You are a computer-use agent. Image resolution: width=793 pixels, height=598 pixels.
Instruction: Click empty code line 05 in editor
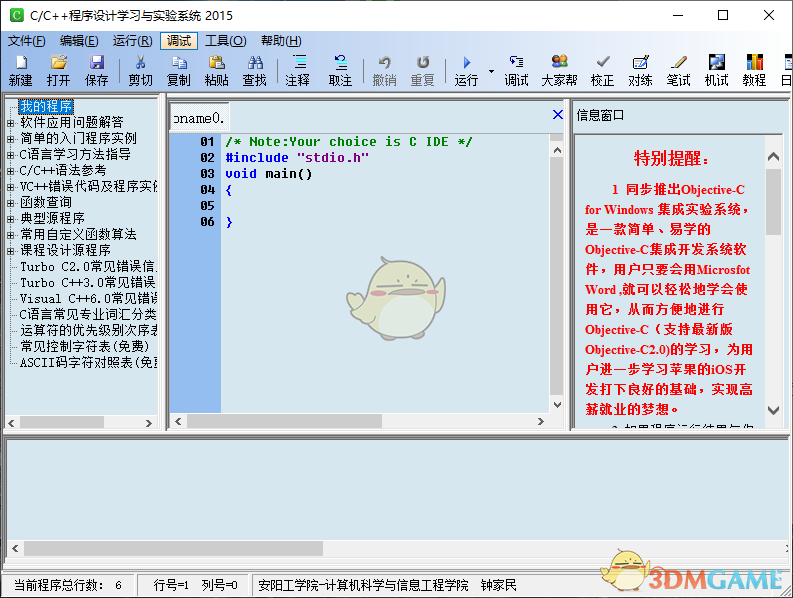pos(384,206)
